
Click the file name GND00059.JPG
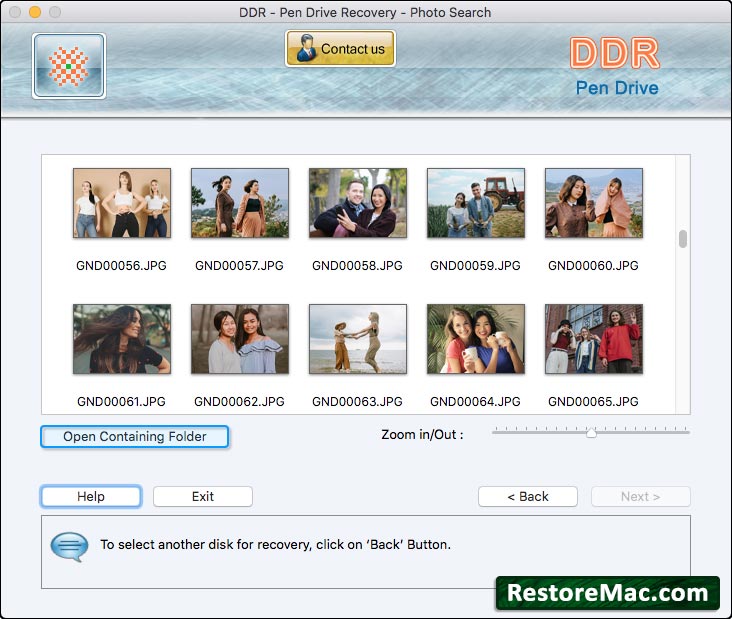tap(475, 266)
